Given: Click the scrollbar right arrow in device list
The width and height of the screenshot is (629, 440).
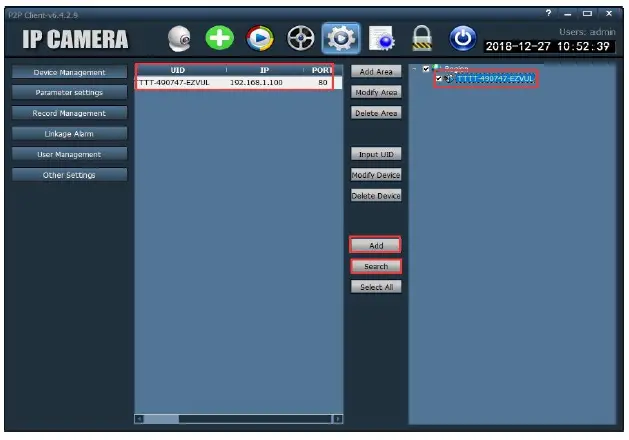Looking at the screenshot, I should (x=338, y=419).
